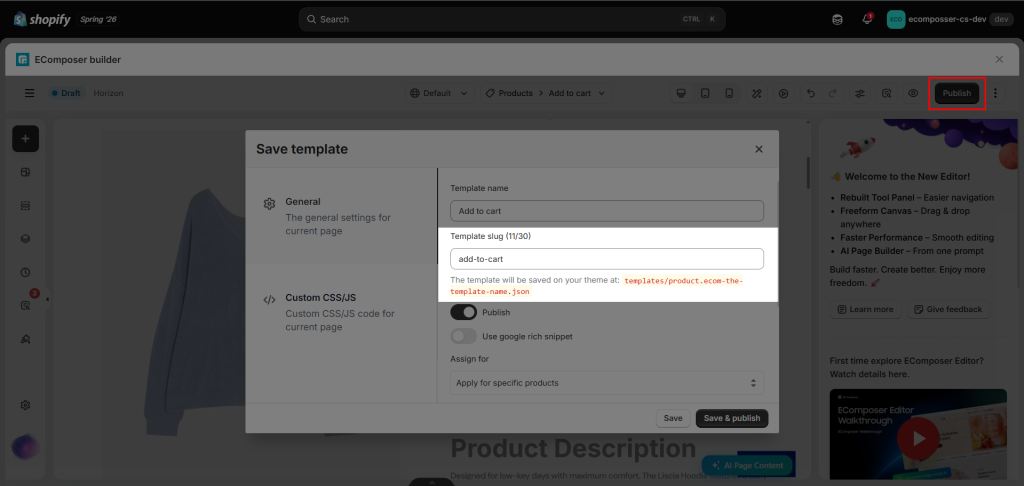Click the canvas vertical scrollbar

pos(808,172)
